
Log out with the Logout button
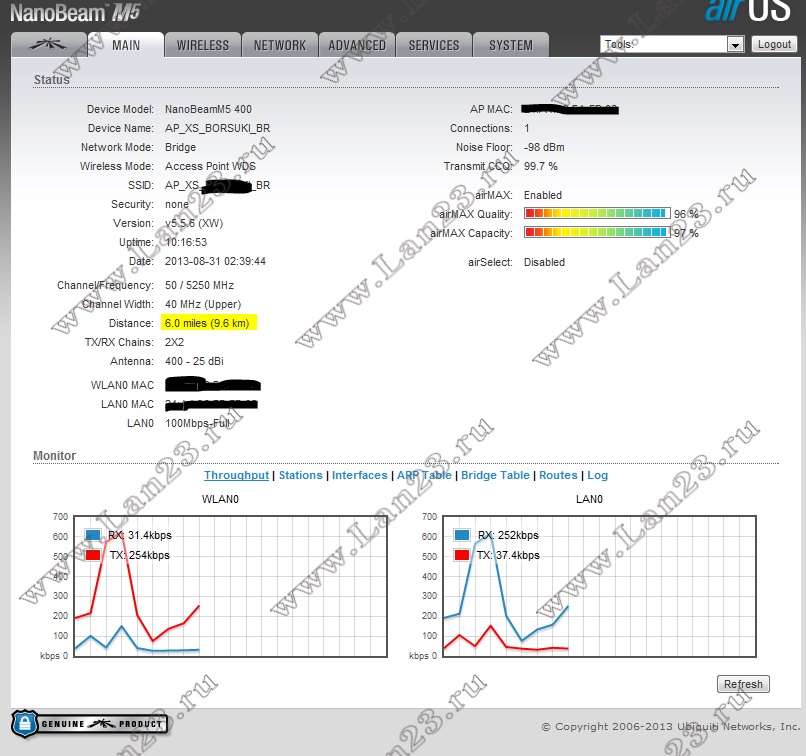coord(774,44)
